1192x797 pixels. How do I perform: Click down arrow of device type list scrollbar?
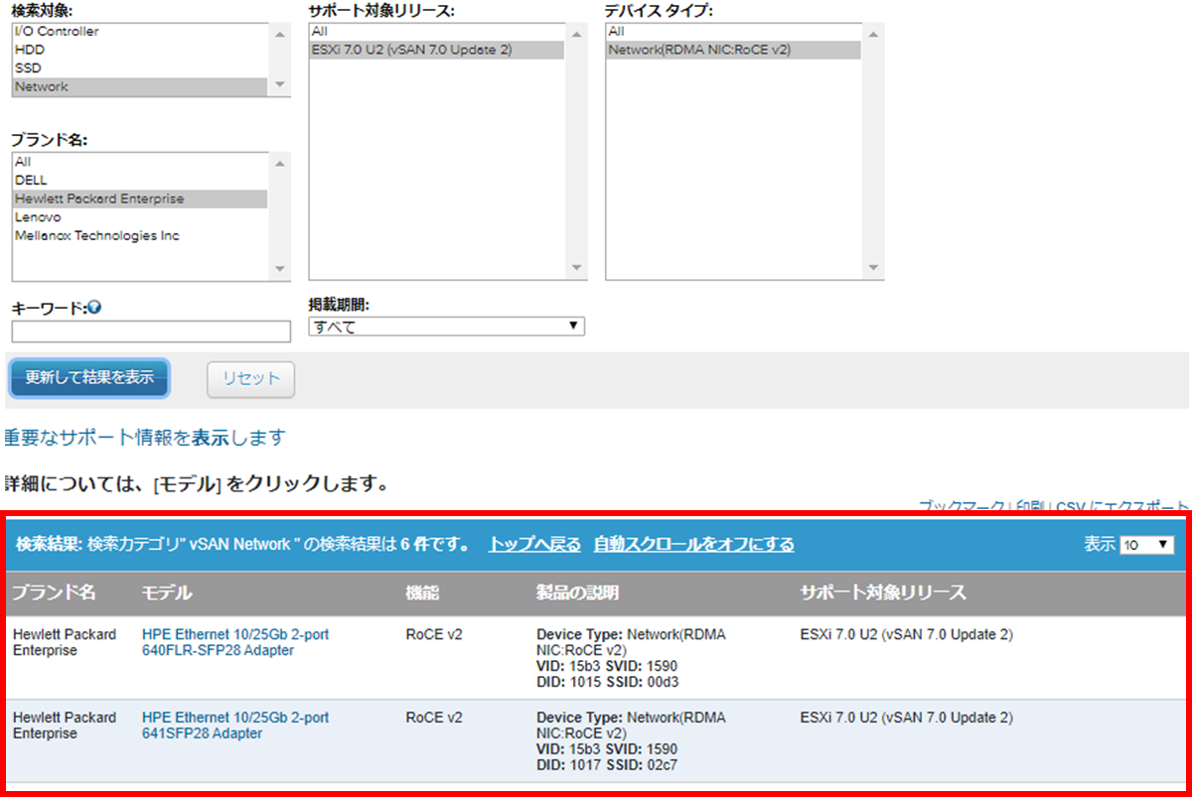pyautogui.click(x=873, y=267)
